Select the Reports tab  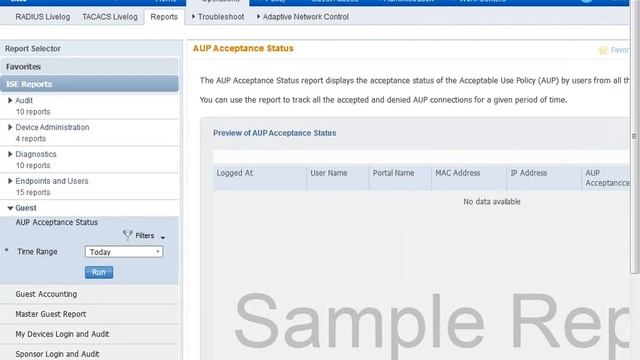tap(164, 17)
